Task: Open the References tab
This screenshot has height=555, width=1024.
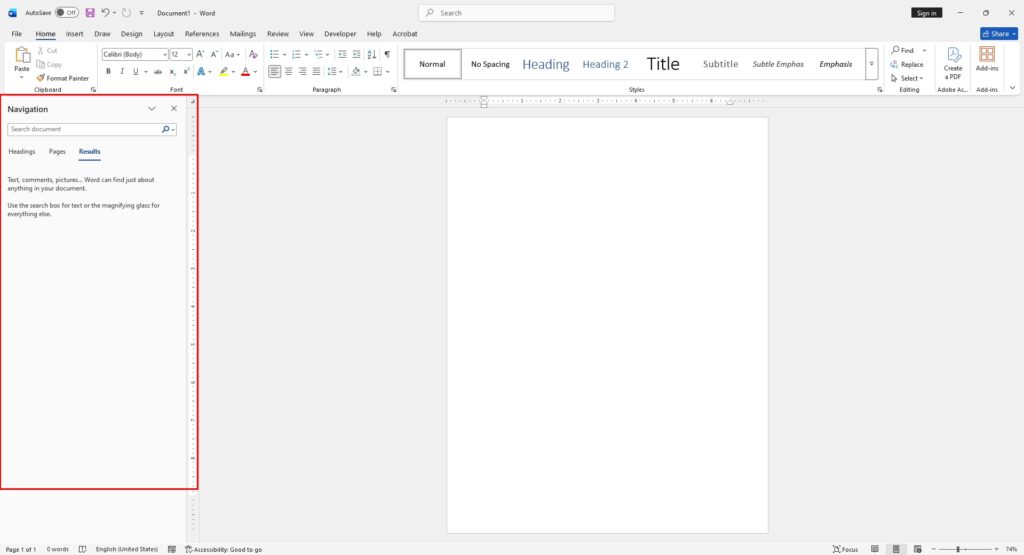Action: [x=202, y=34]
